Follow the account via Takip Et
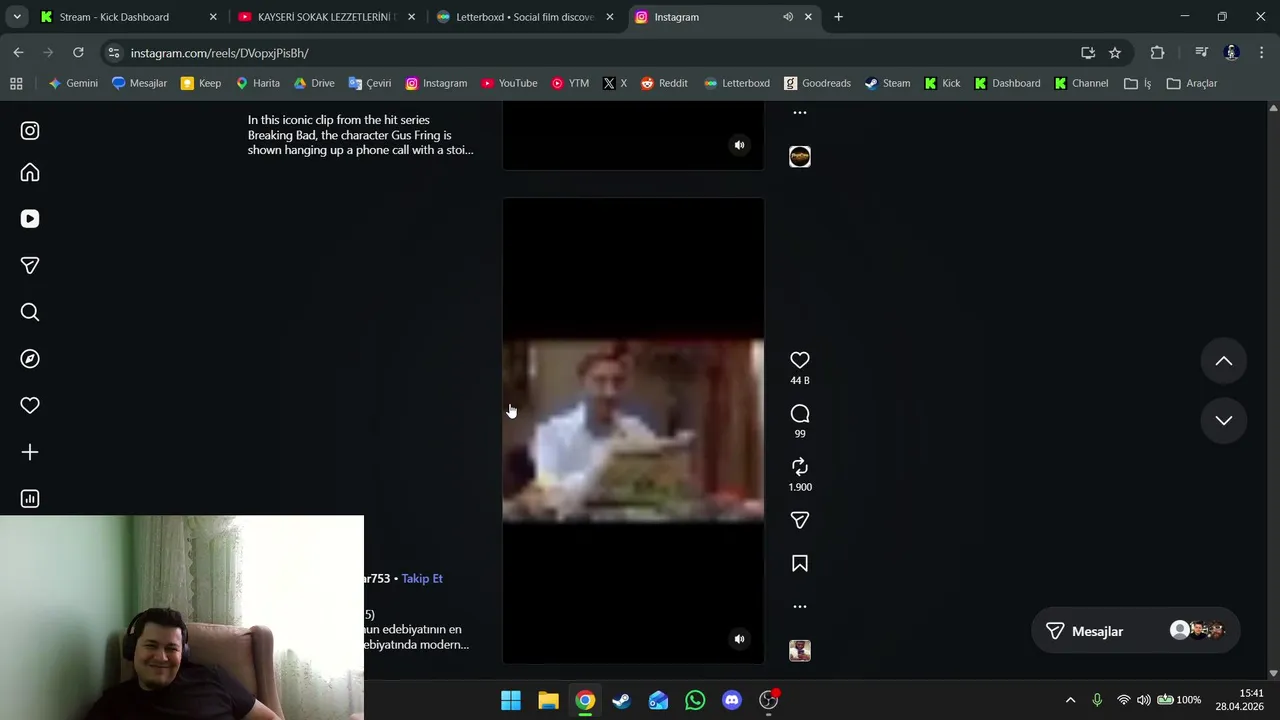This screenshot has height=720, width=1280. point(422,578)
